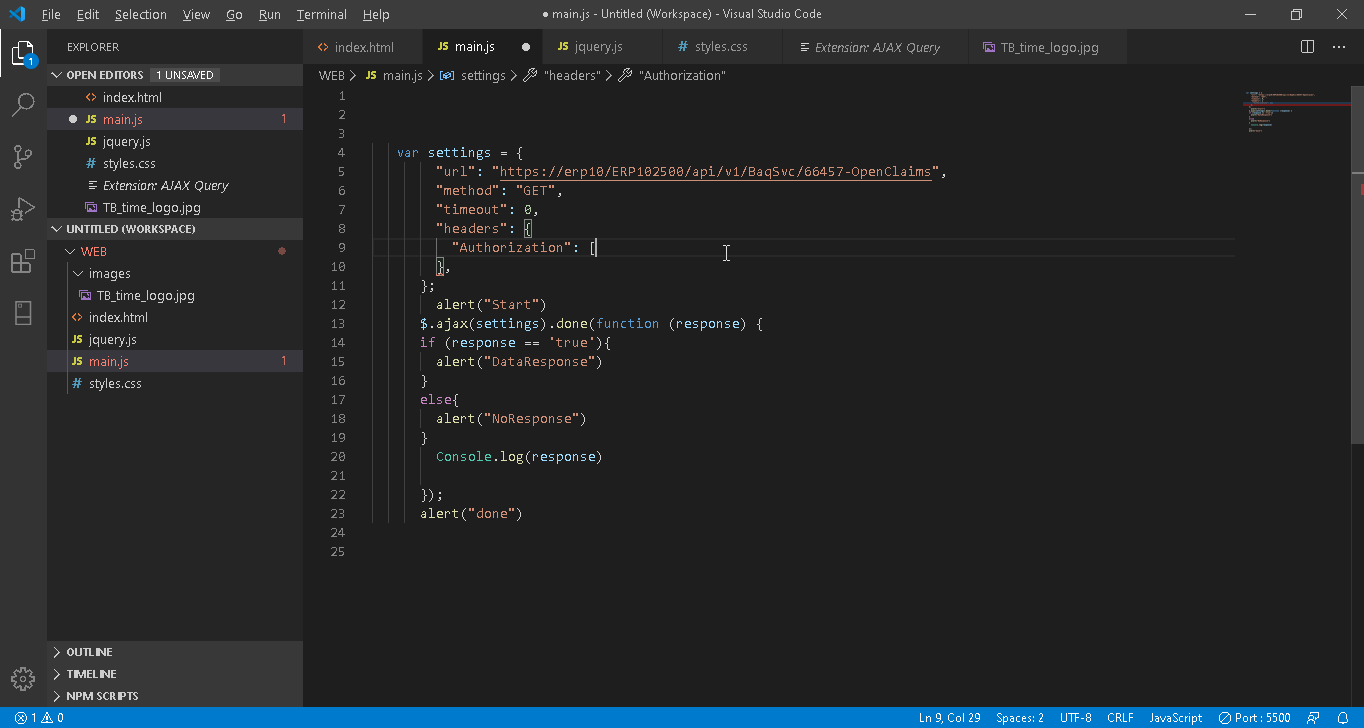Click the editor minimap

point(1295,110)
